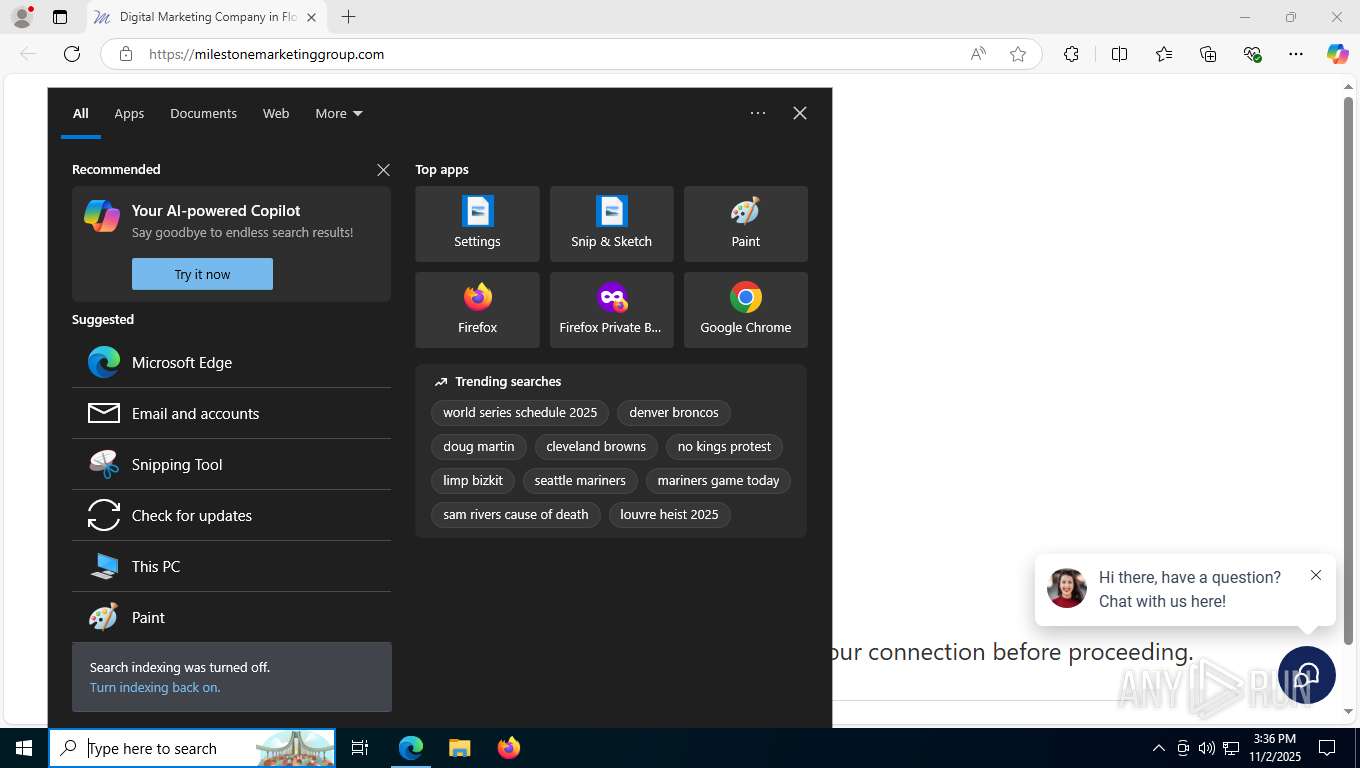Open Tab actions menu in Edge
This screenshot has width=1360, height=768.
point(60,17)
